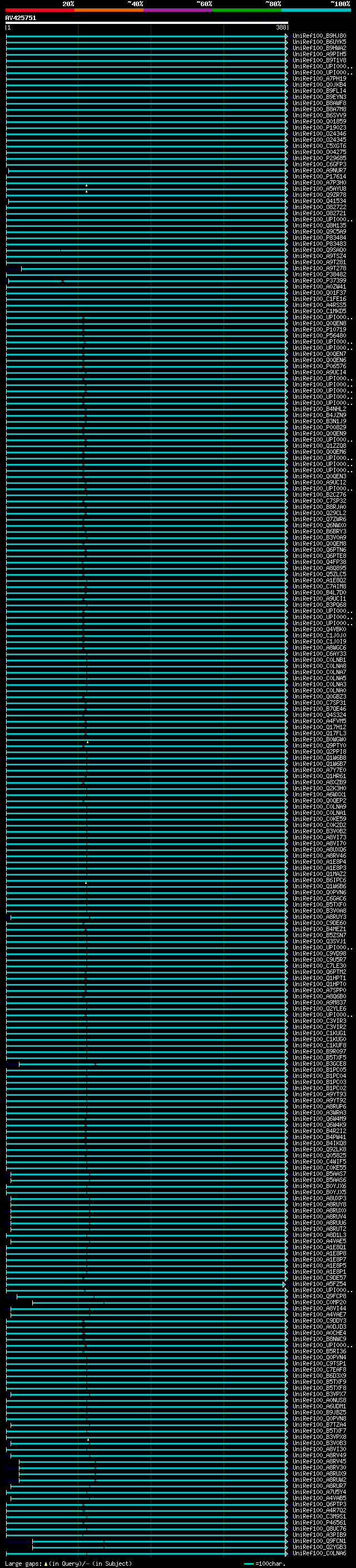Image resolution: width=356 pixels, height=1568 pixels.
Task: Select the UniRef100_A4RSS5 label
Action: [319, 305]
